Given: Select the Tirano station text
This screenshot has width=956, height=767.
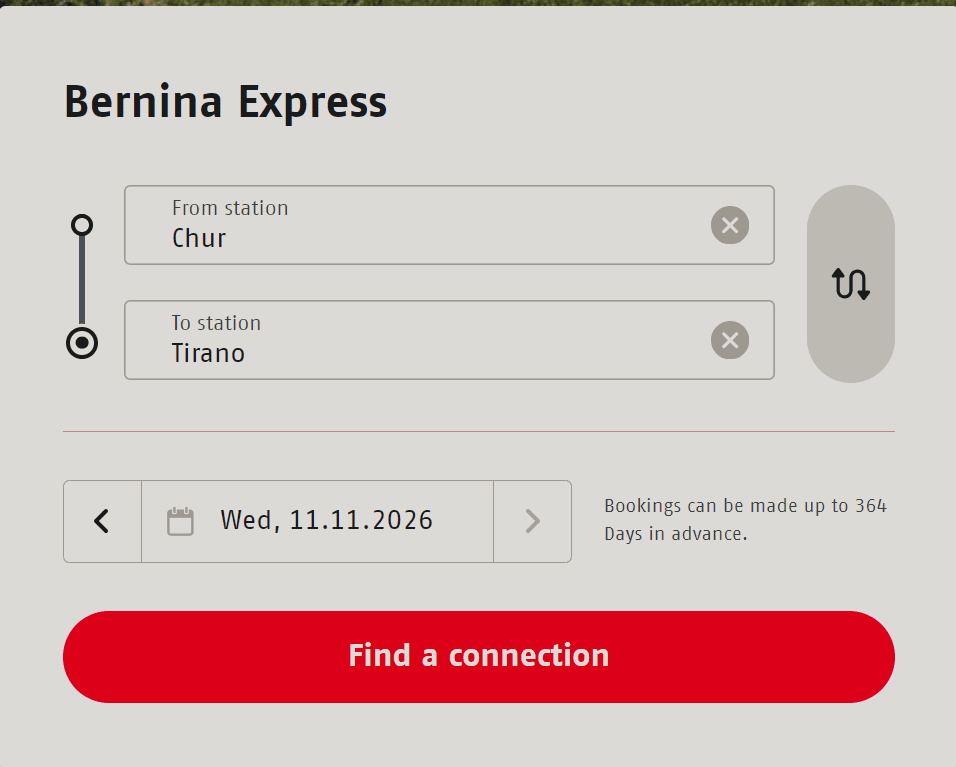Looking at the screenshot, I should tap(208, 353).
